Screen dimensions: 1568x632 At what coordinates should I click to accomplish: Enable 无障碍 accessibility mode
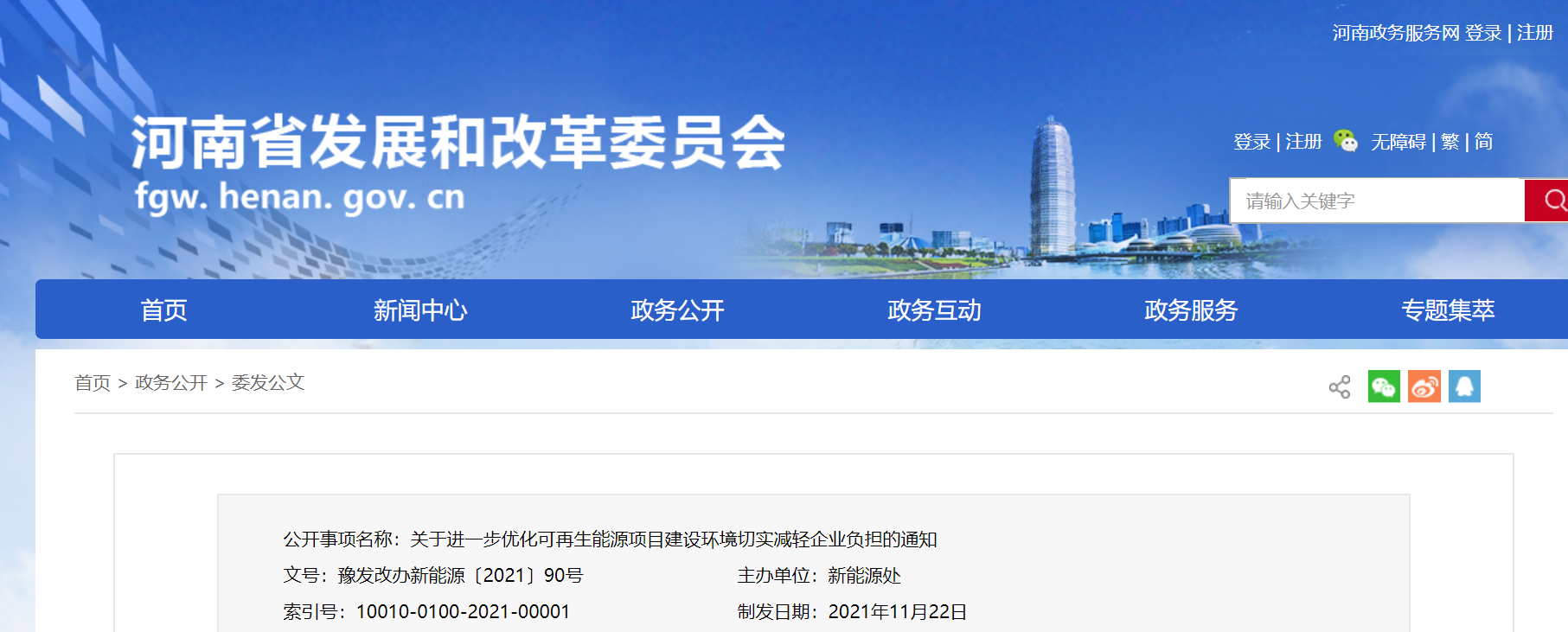1398,142
